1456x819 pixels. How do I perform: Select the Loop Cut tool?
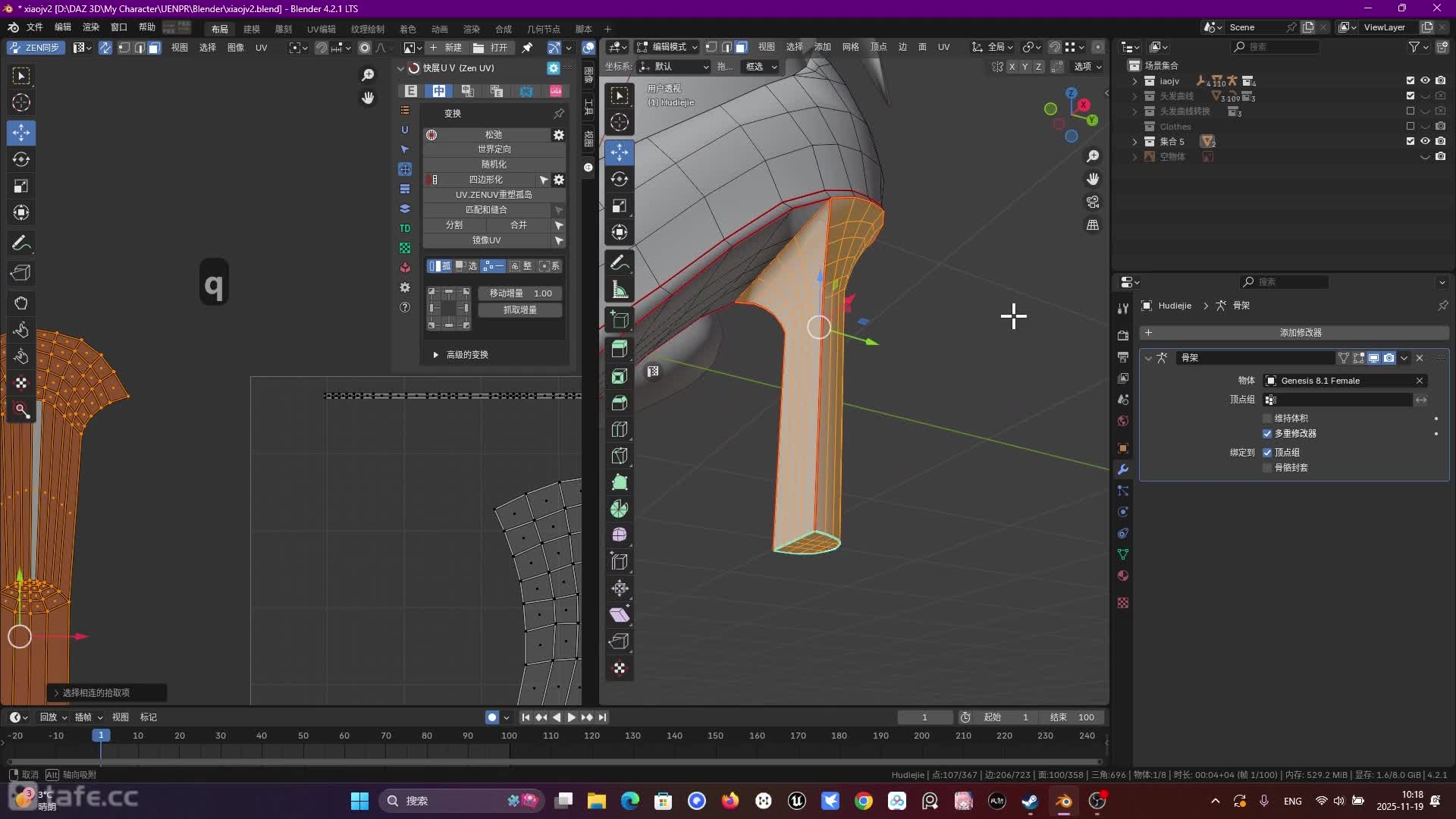pos(620,429)
